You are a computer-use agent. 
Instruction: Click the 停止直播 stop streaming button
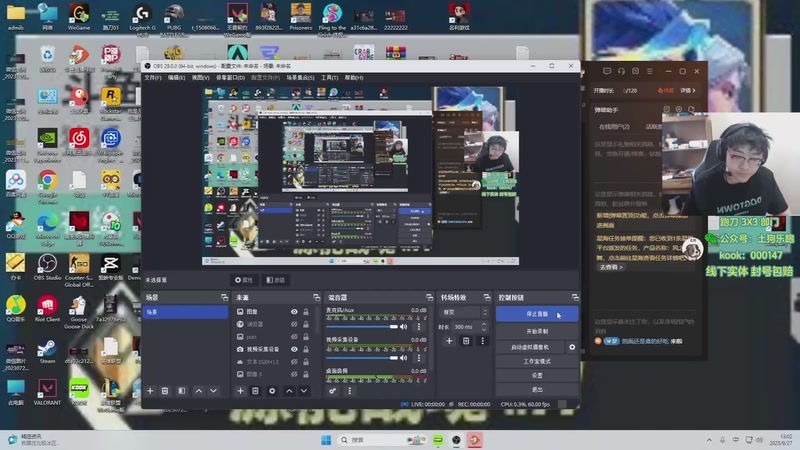[x=537, y=314]
